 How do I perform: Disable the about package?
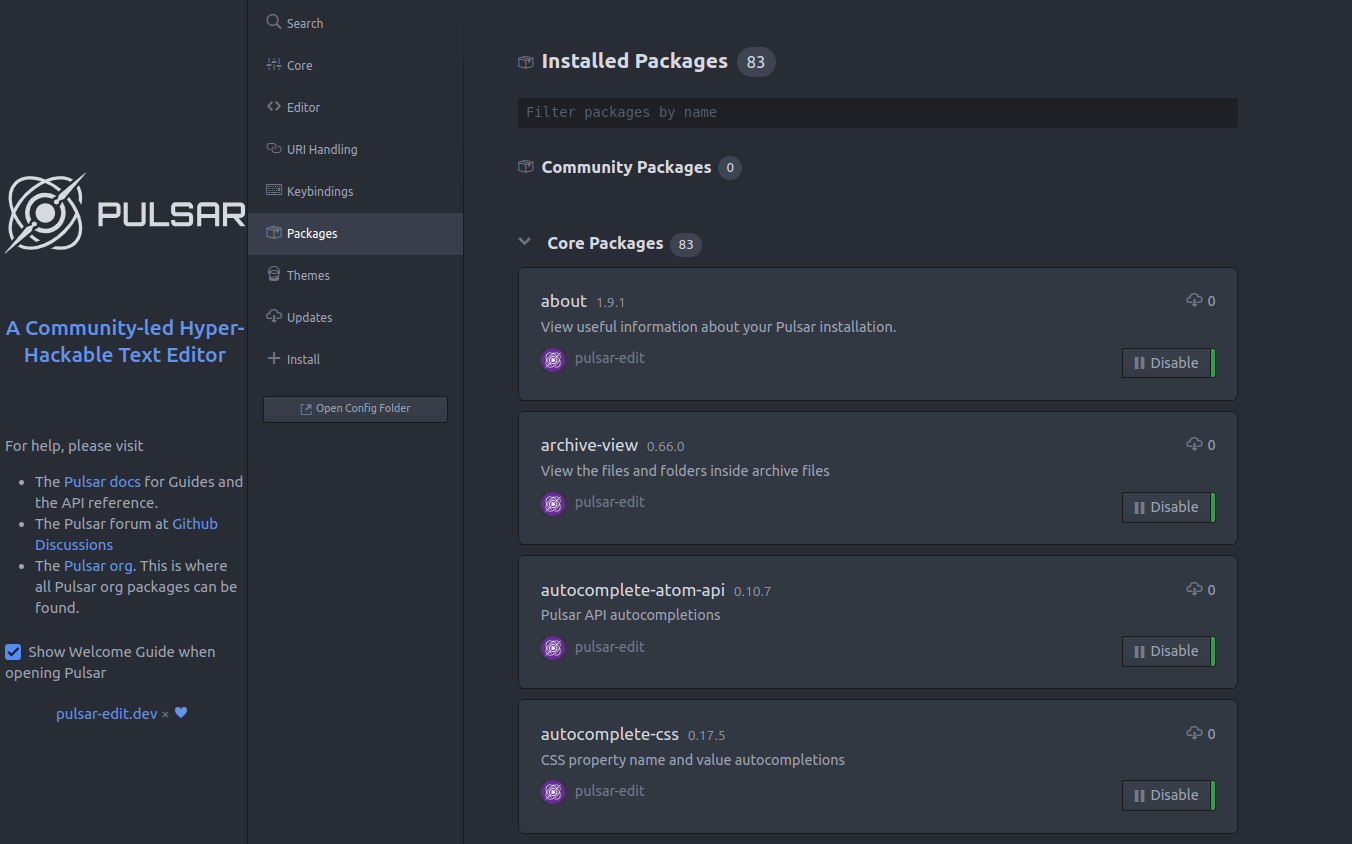click(1168, 363)
